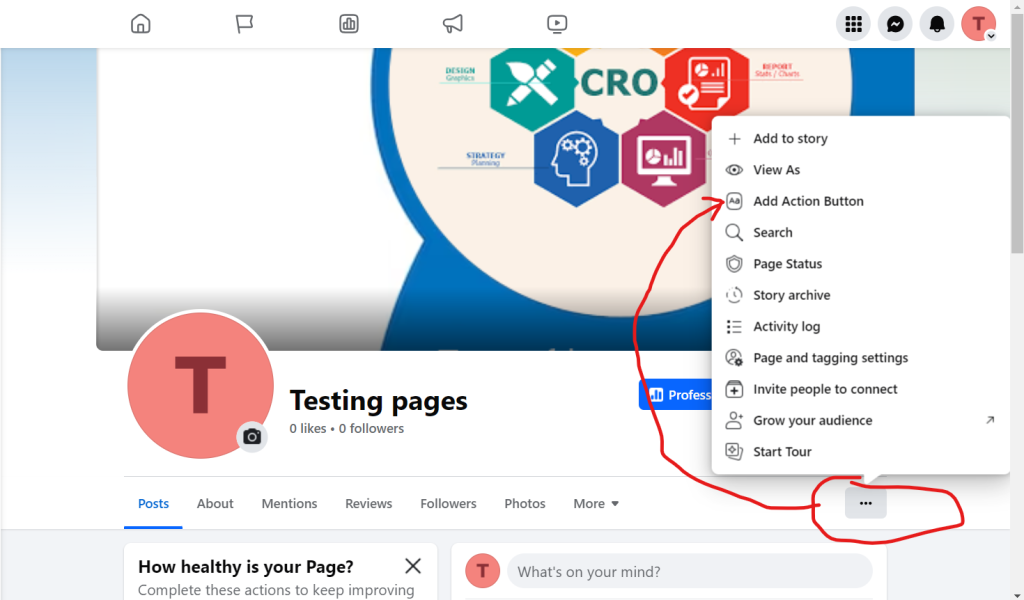Image resolution: width=1024 pixels, height=600 pixels.
Task: Click What's on your mind field
Action: pos(690,571)
